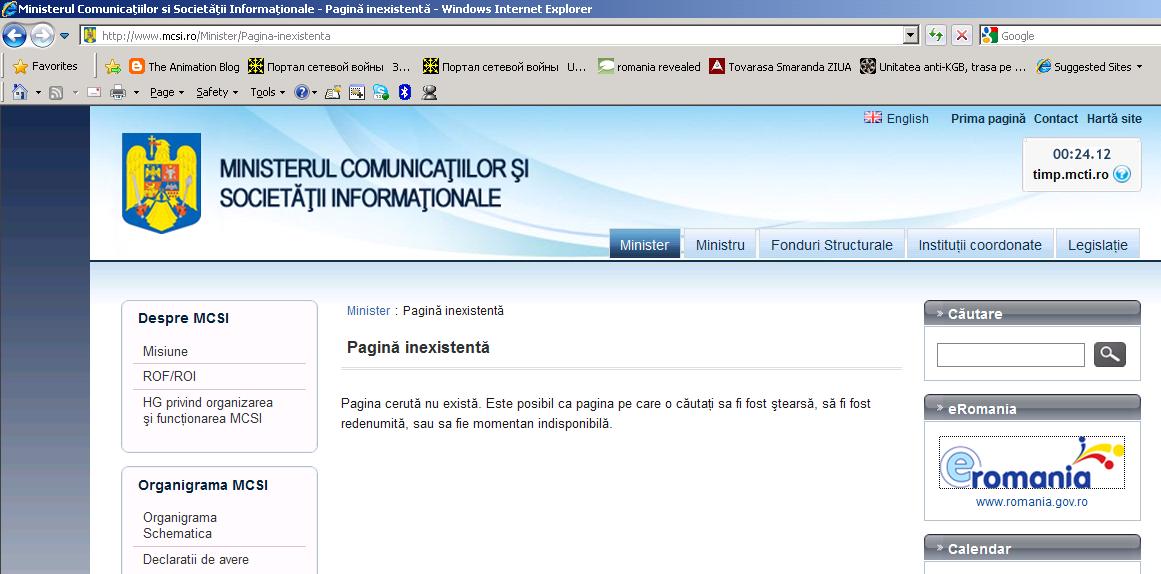Click the eRomania logo banner
This screenshot has width=1161, height=574.
tap(1032, 462)
